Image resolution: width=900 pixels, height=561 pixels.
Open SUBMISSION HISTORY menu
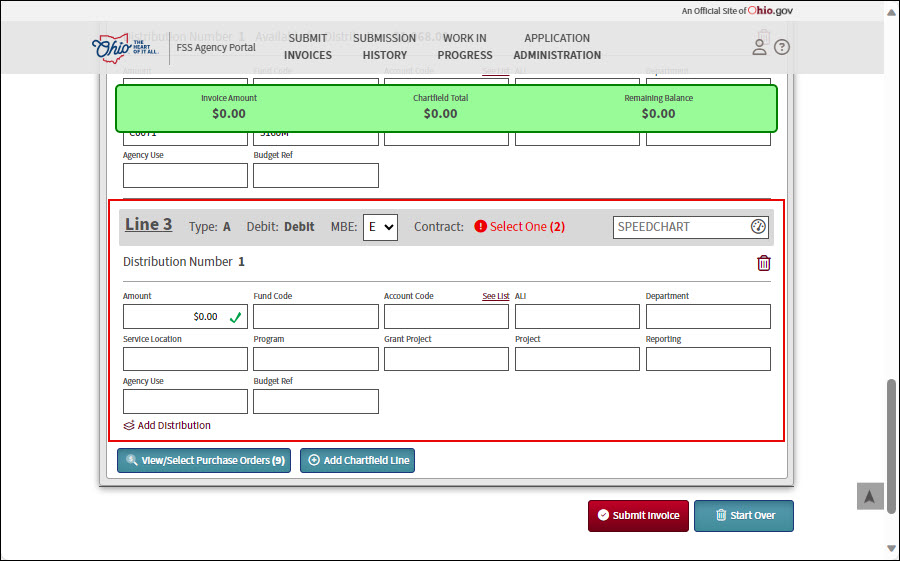click(385, 47)
